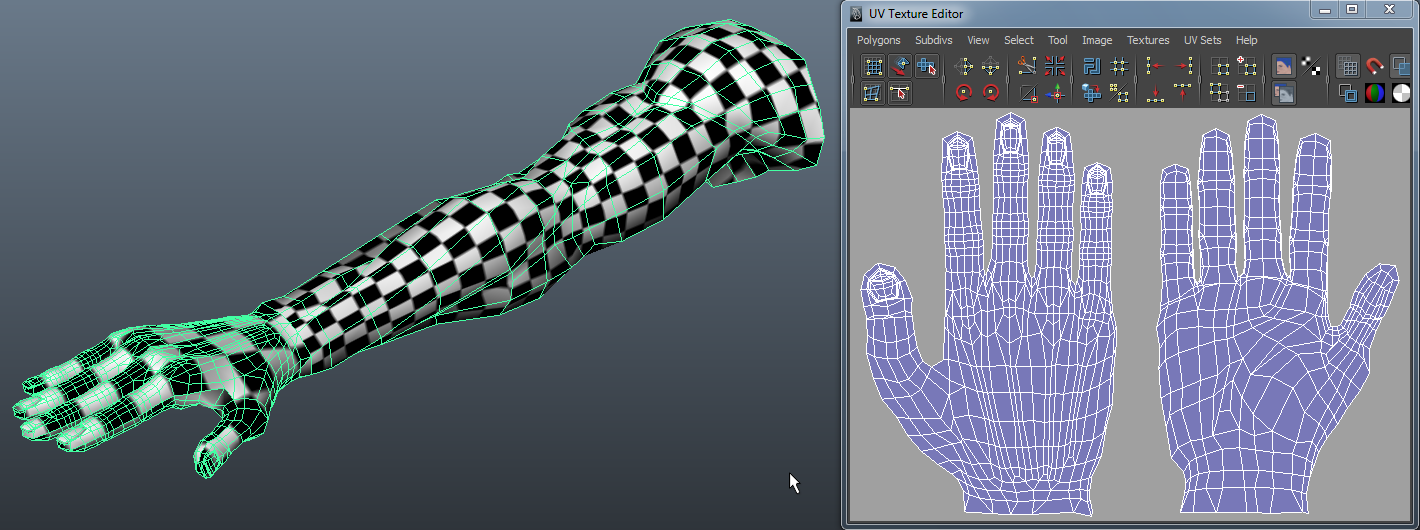
Task: Click the Layout UVs maze-like icon
Action: point(1092,67)
